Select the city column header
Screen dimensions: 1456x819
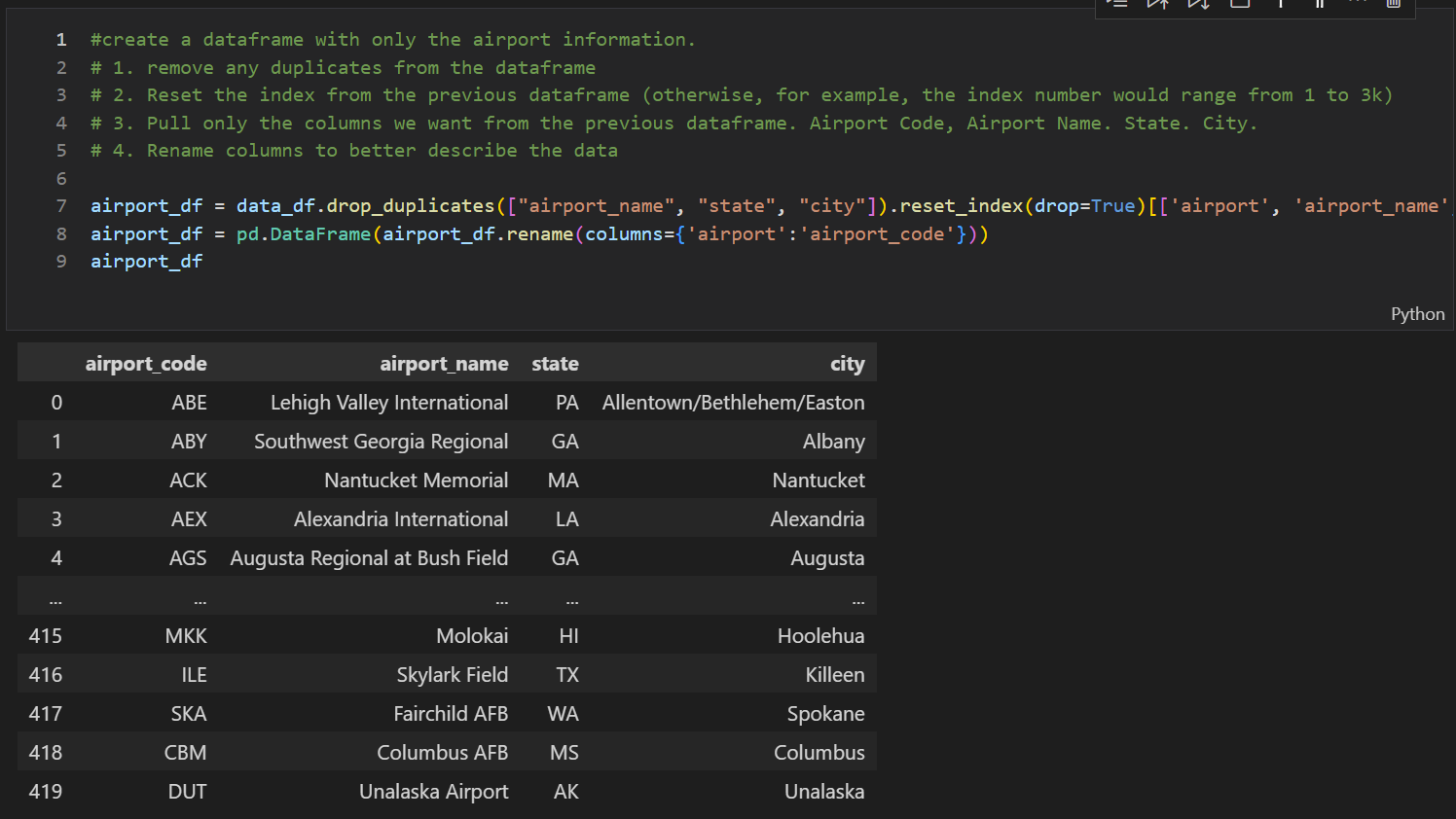pos(847,363)
